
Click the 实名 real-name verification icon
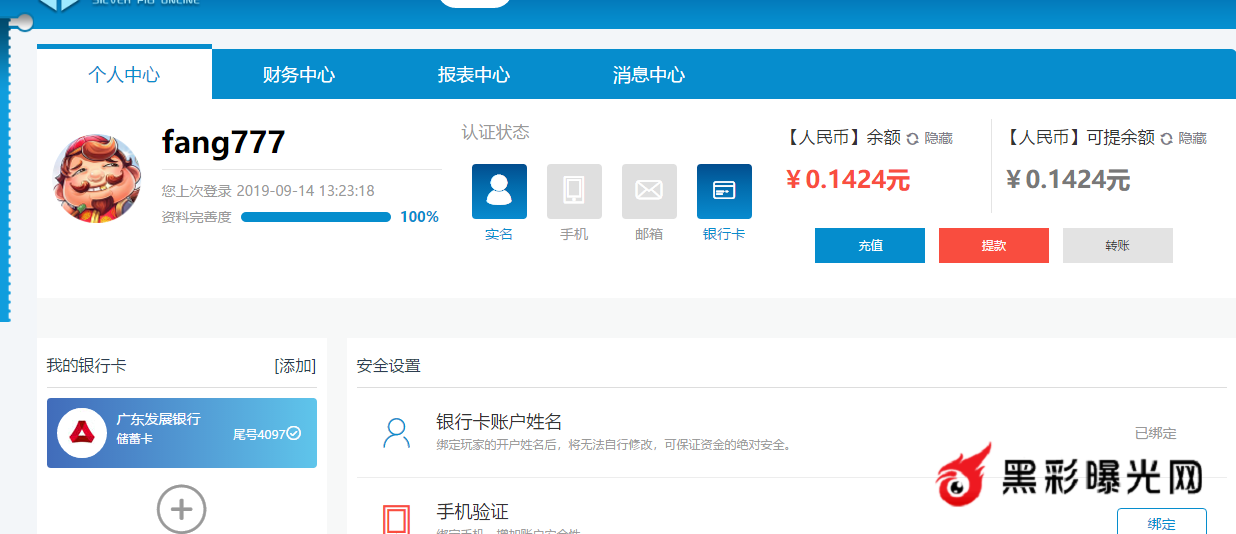click(x=499, y=191)
